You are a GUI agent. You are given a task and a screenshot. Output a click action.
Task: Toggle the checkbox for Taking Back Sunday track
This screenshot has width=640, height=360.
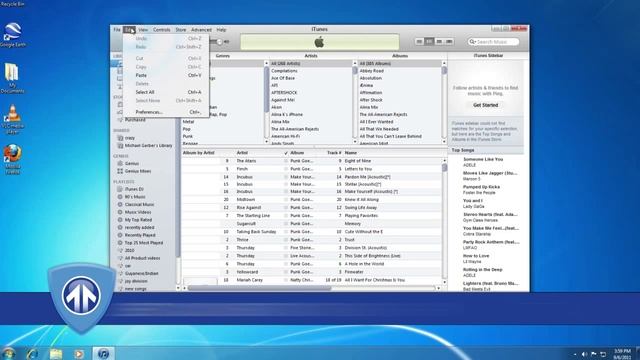pos(286,232)
